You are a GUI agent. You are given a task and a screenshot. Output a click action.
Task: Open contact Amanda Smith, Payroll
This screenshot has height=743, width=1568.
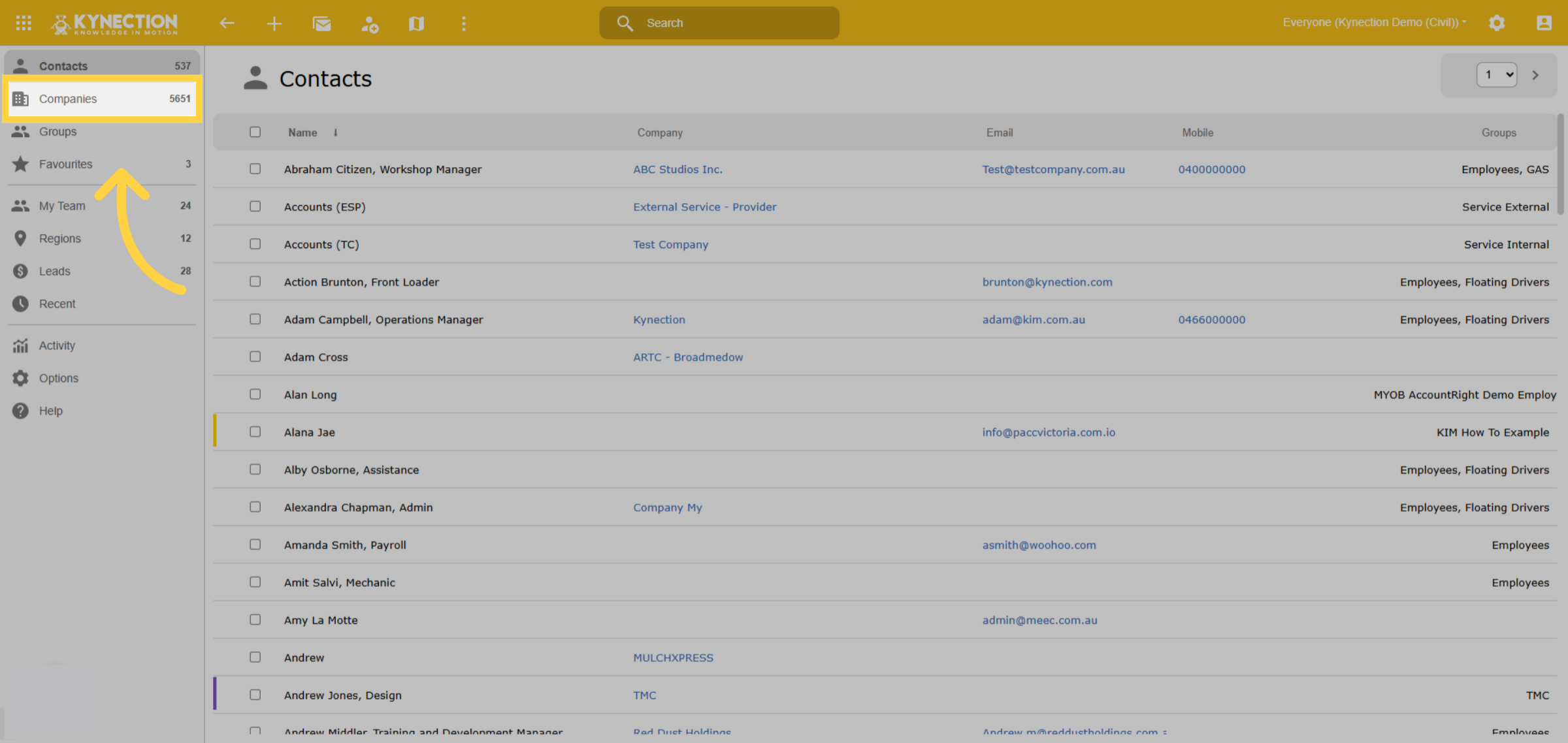coord(344,545)
